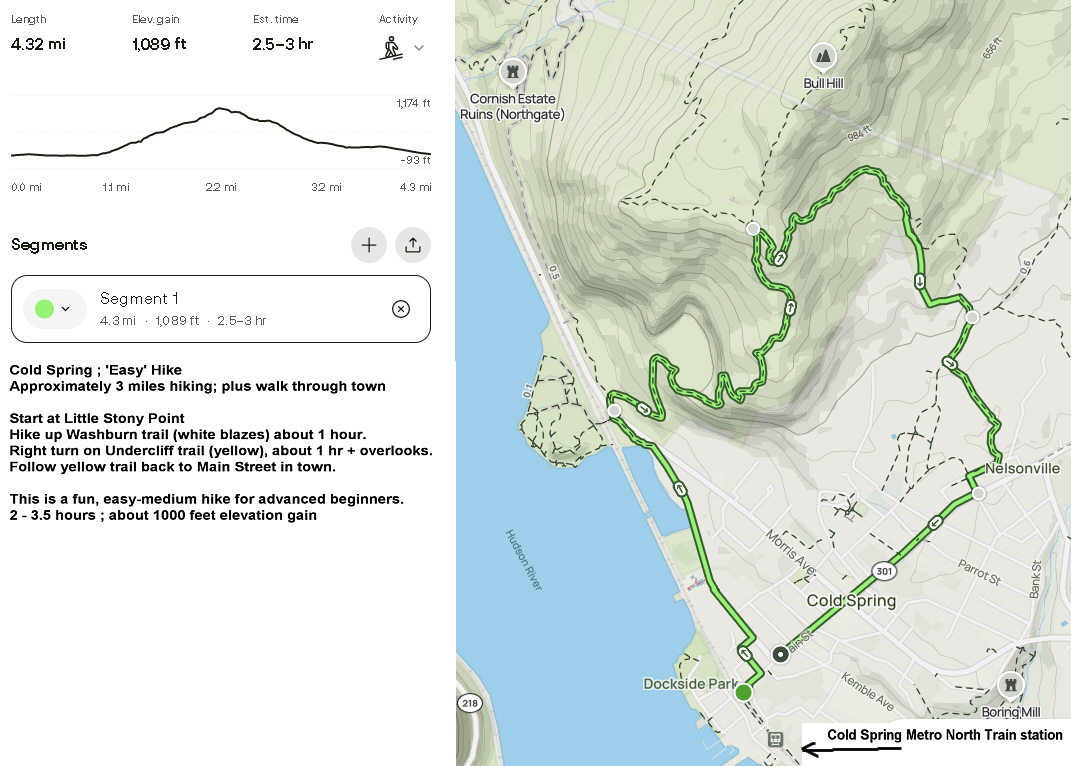The width and height of the screenshot is (1071, 766).
Task: Click the green route start point marker
Action: pyautogui.click(x=743, y=692)
